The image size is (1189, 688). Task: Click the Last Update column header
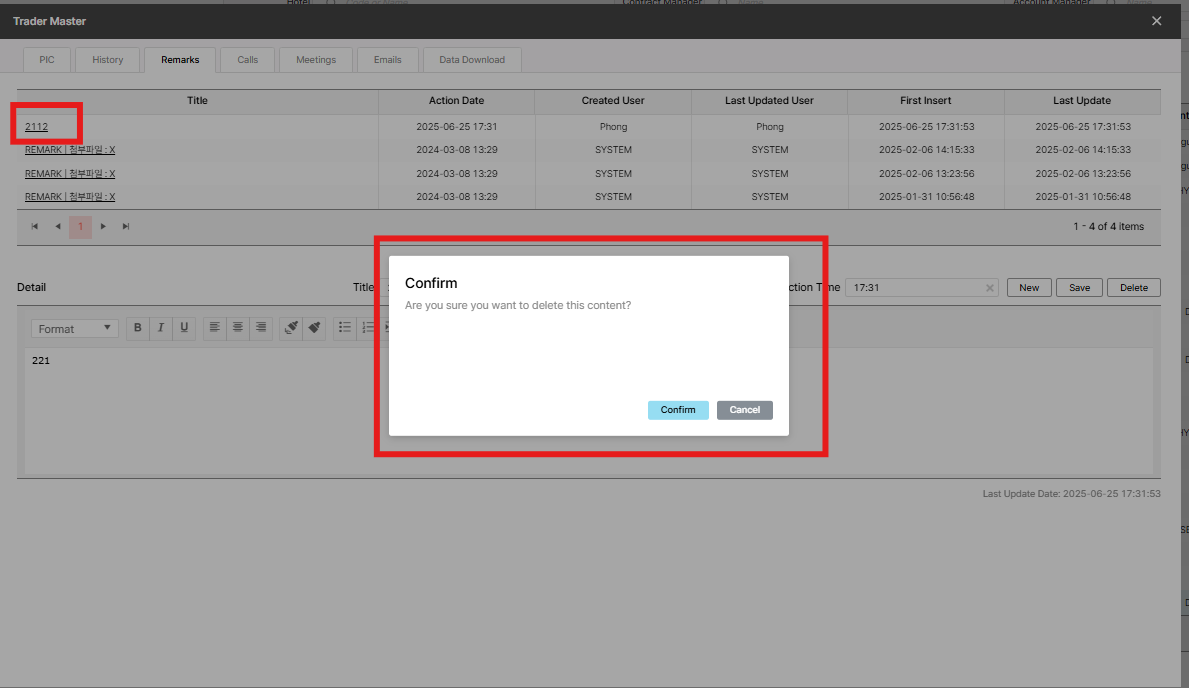(x=1082, y=101)
